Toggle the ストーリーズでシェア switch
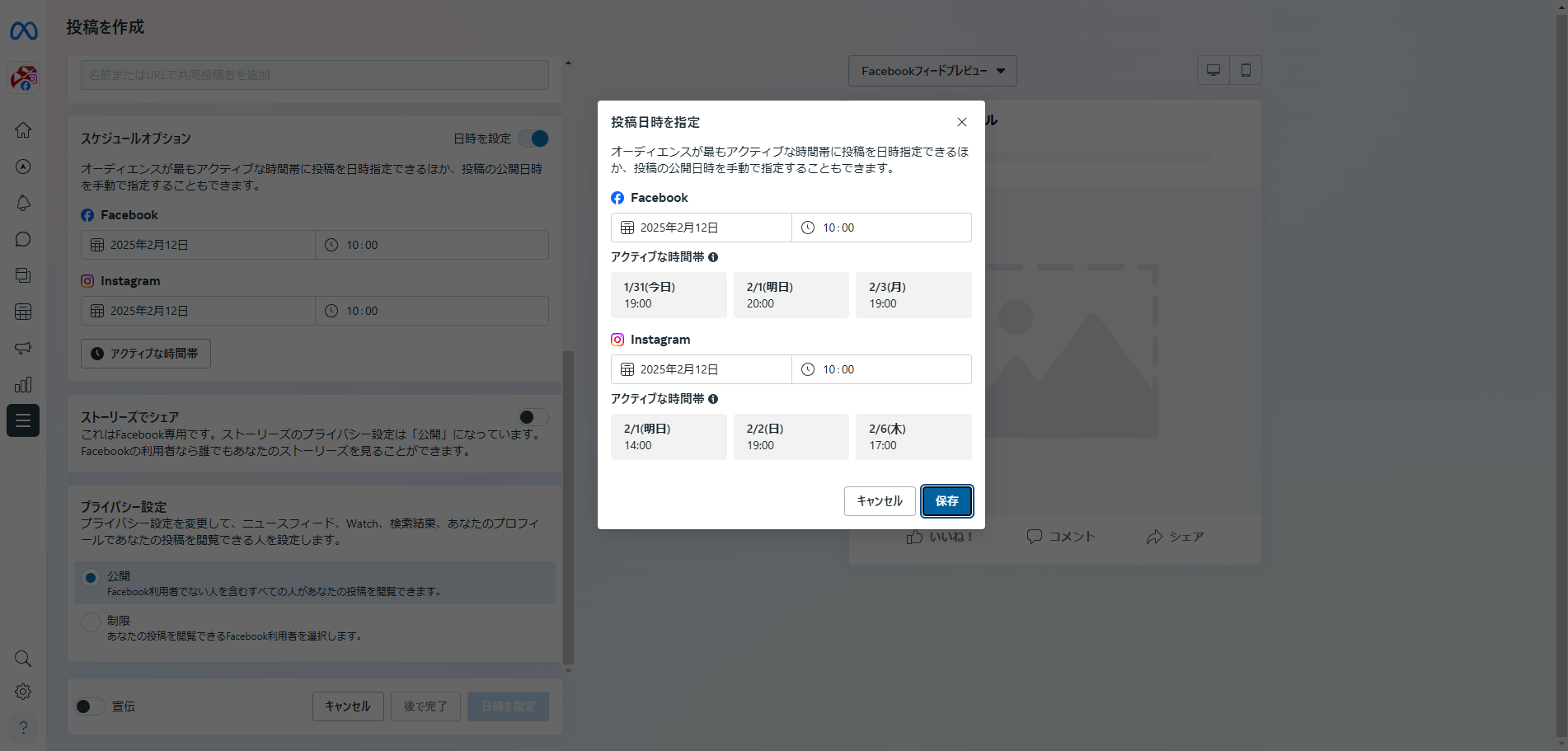 pos(533,417)
